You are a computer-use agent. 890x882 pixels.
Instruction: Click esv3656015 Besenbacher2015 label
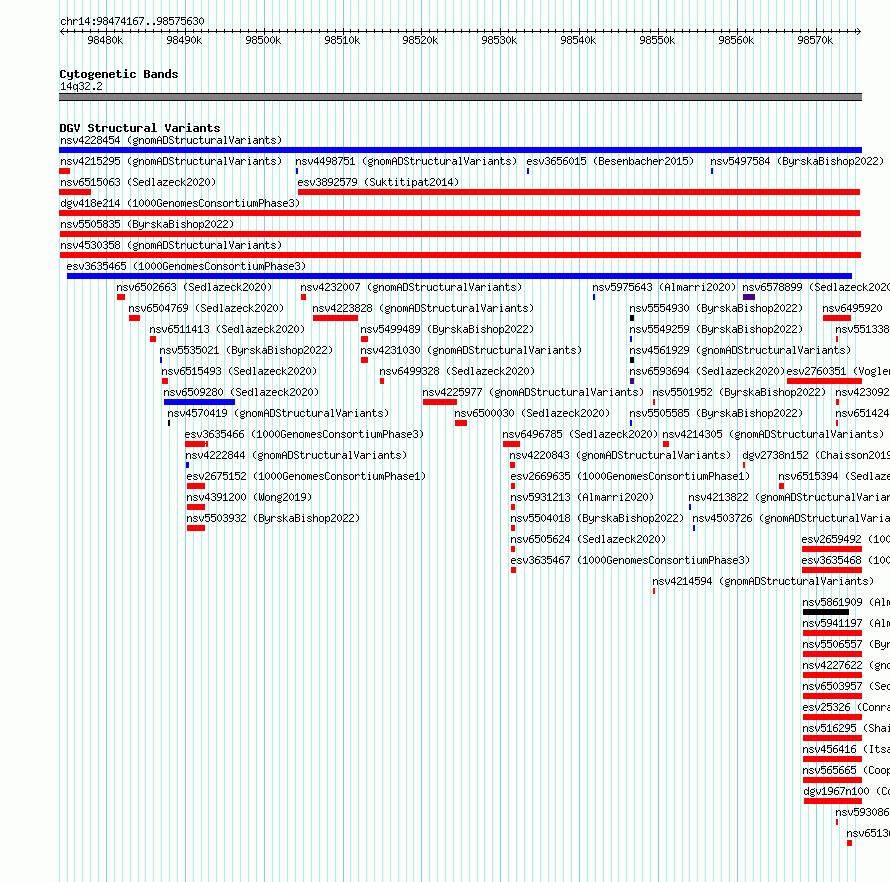pyautogui.click(x=610, y=161)
